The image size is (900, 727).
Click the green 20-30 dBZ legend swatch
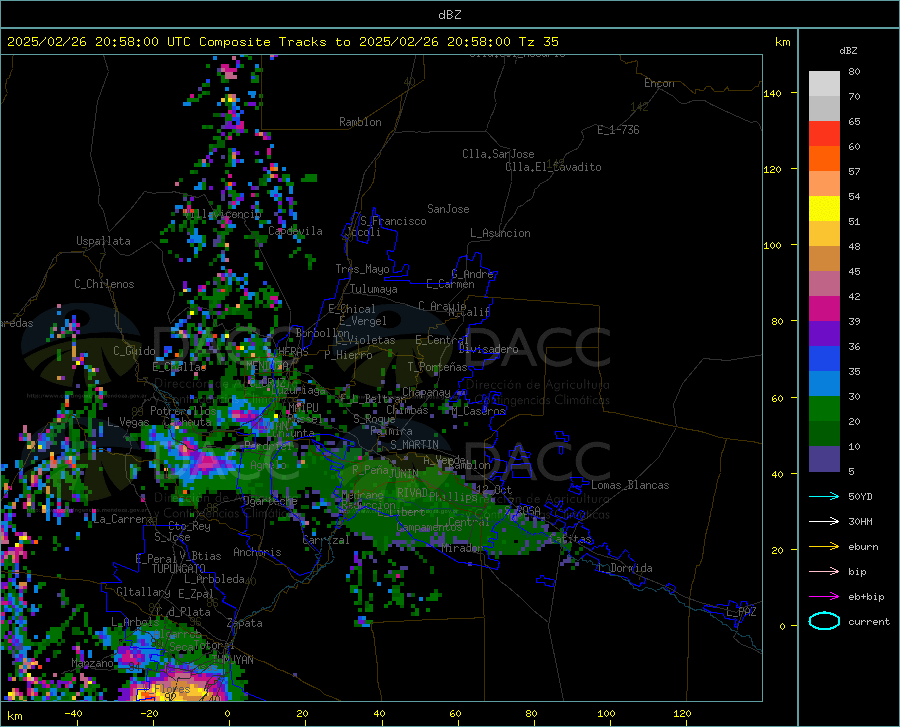tap(824, 409)
